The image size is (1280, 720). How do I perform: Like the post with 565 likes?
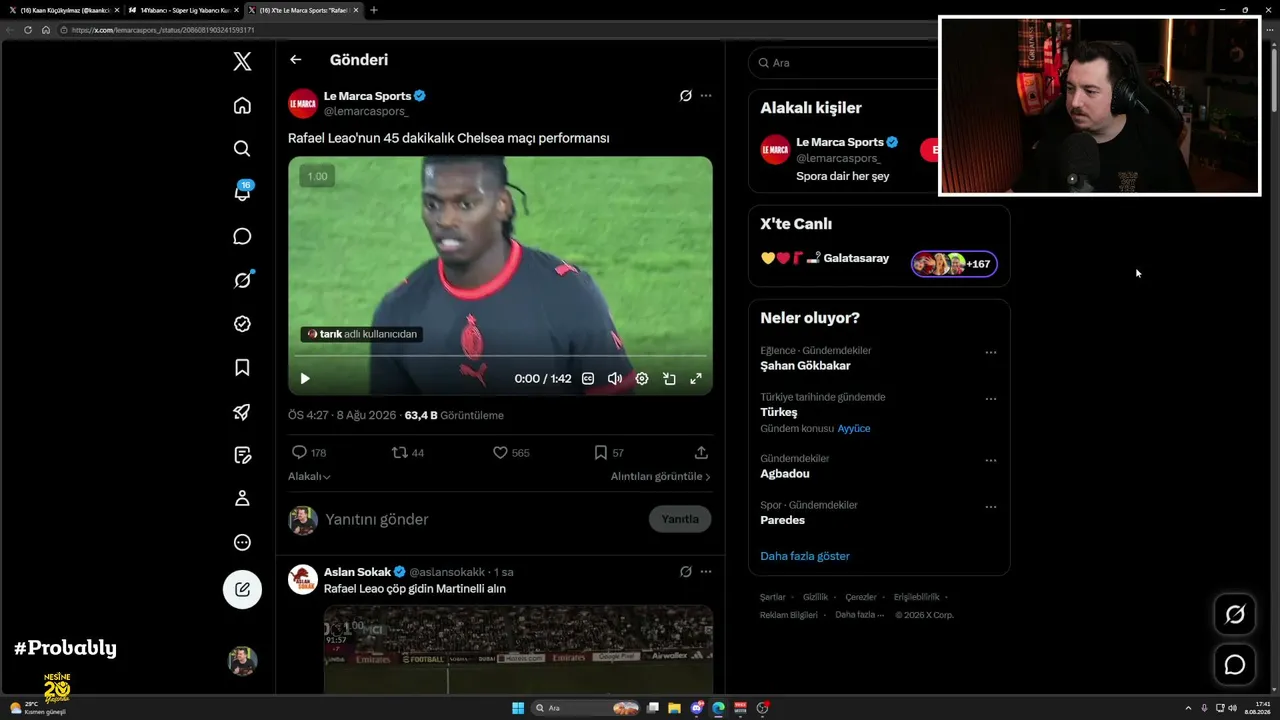(x=511, y=453)
